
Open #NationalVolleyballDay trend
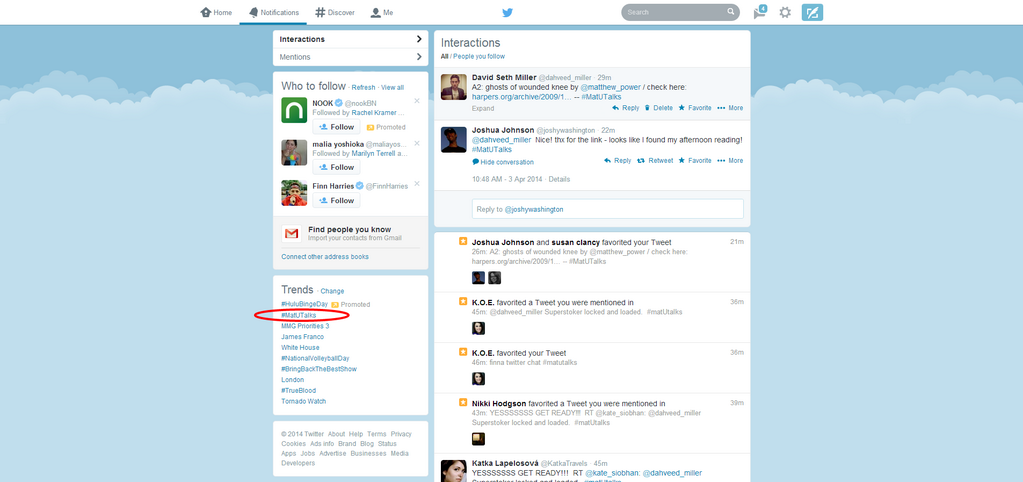click(315, 359)
